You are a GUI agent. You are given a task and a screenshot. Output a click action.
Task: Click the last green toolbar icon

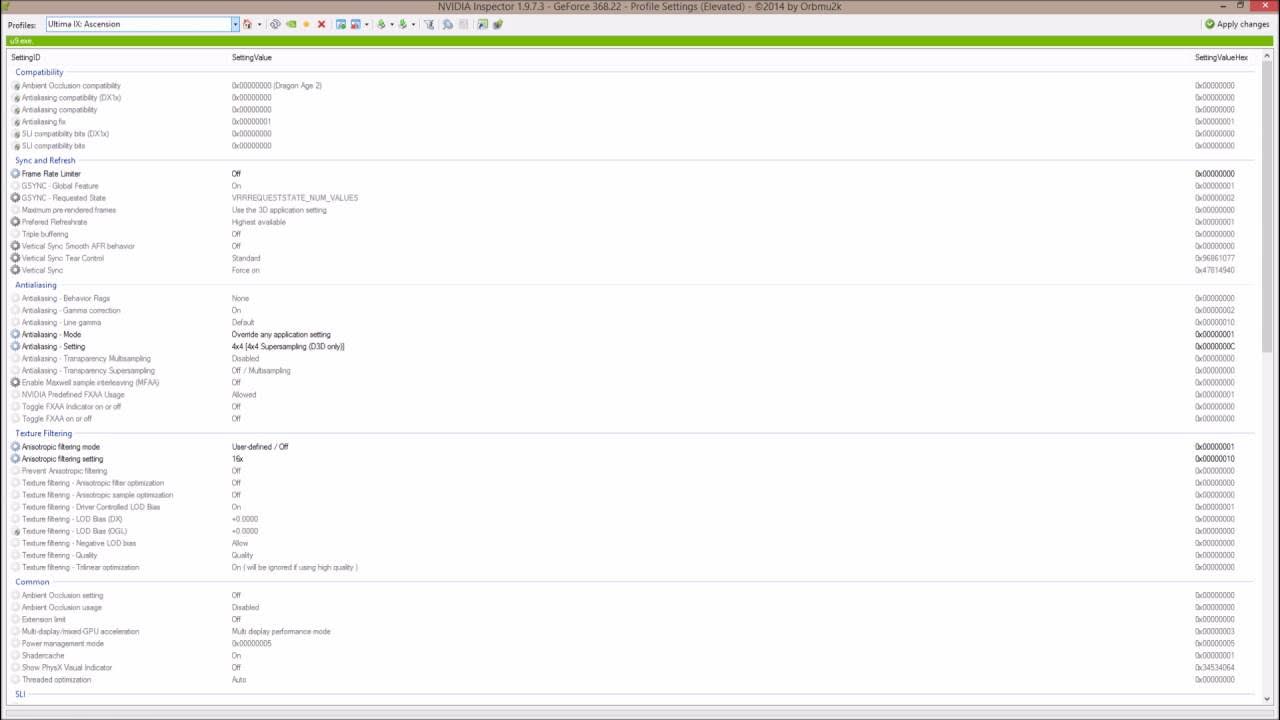pos(497,24)
